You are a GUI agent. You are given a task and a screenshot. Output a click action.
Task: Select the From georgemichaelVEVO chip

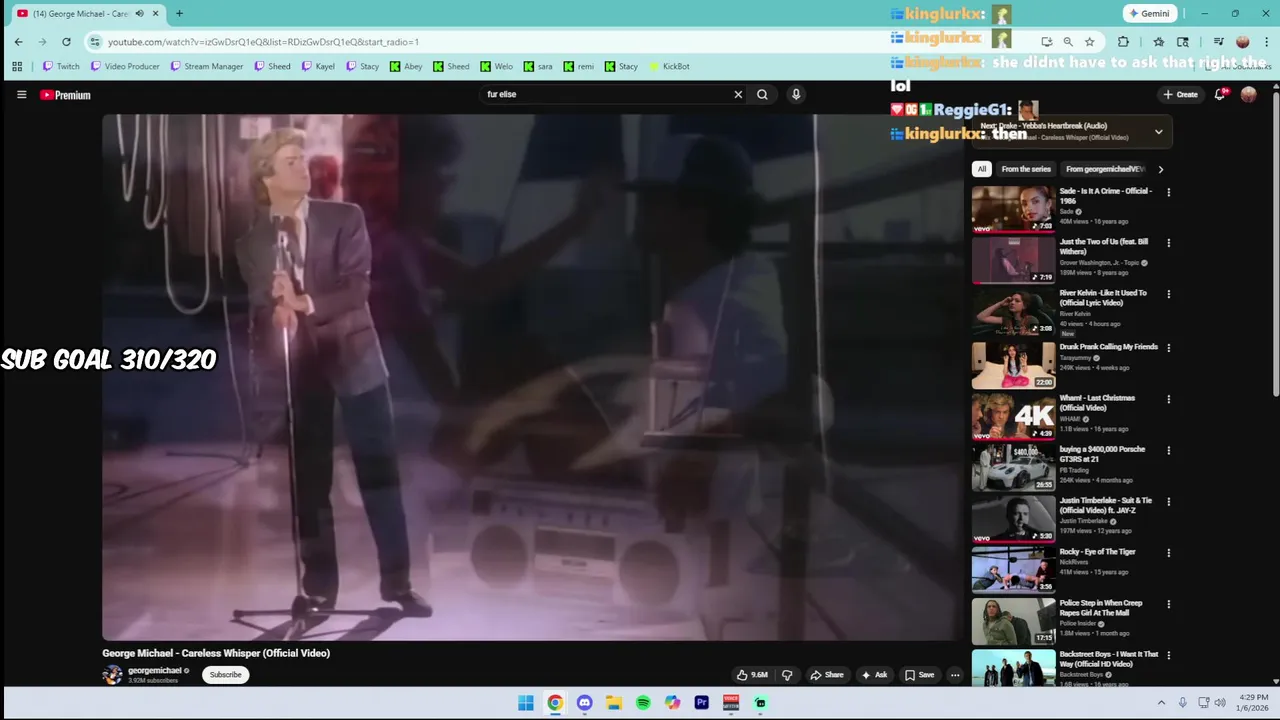(x=1104, y=169)
